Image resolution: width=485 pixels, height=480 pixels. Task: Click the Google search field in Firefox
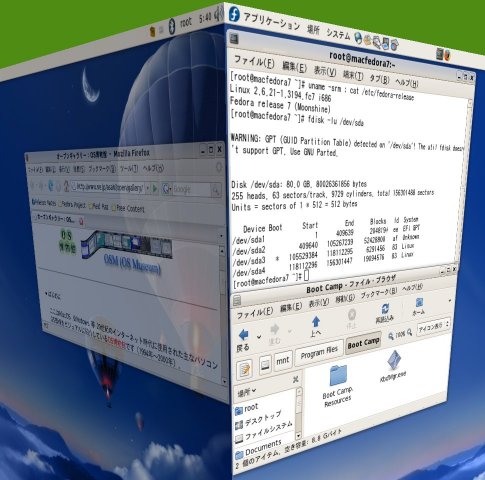191,190
